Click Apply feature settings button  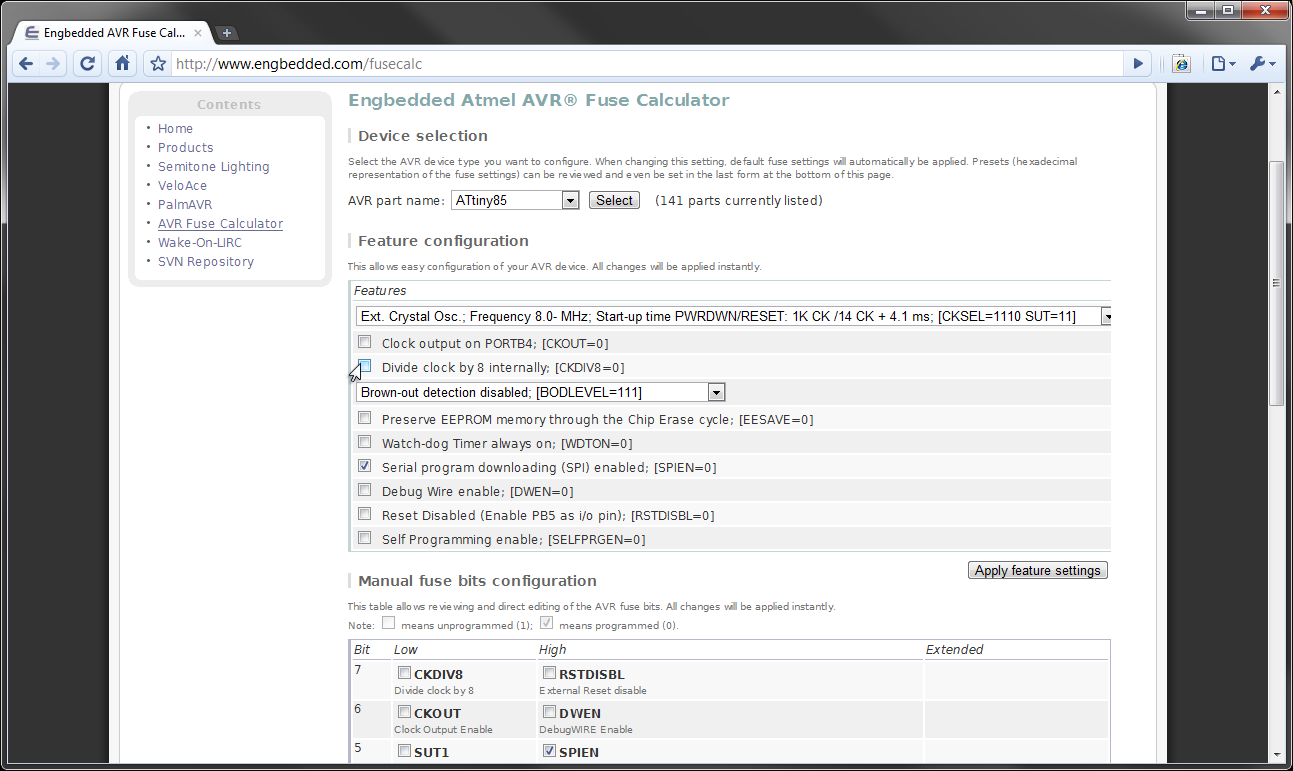click(x=1038, y=570)
